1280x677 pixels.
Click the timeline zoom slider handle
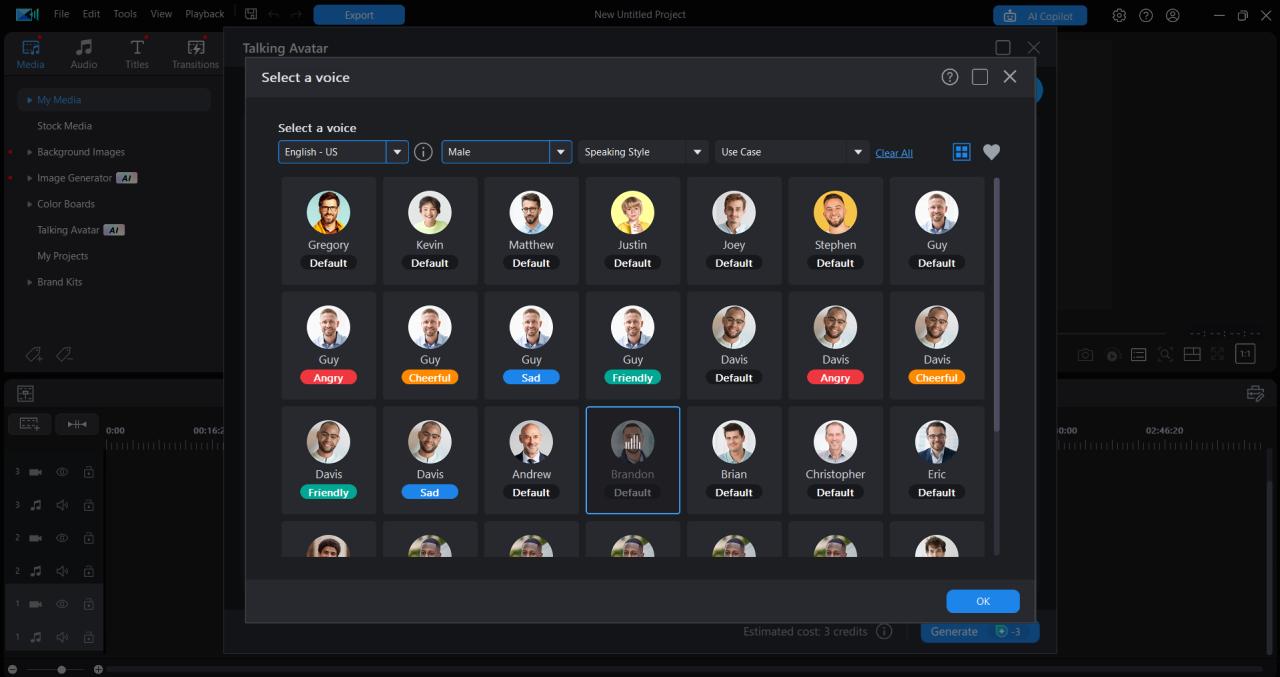click(60, 669)
